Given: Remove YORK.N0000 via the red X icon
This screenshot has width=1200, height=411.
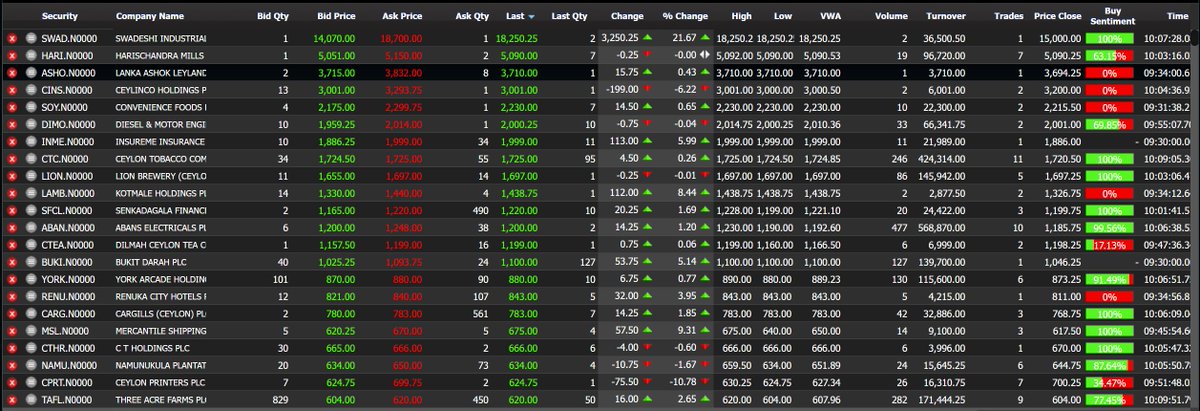Looking at the screenshot, I should coord(12,278).
